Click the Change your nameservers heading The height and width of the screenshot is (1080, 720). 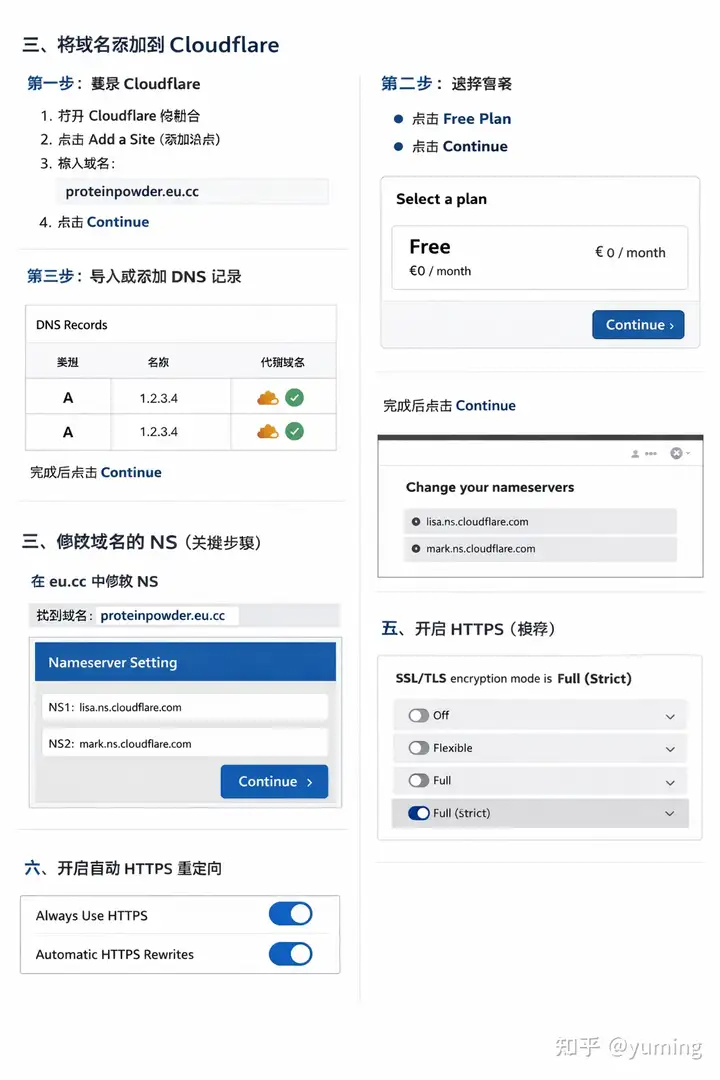pos(490,487)
